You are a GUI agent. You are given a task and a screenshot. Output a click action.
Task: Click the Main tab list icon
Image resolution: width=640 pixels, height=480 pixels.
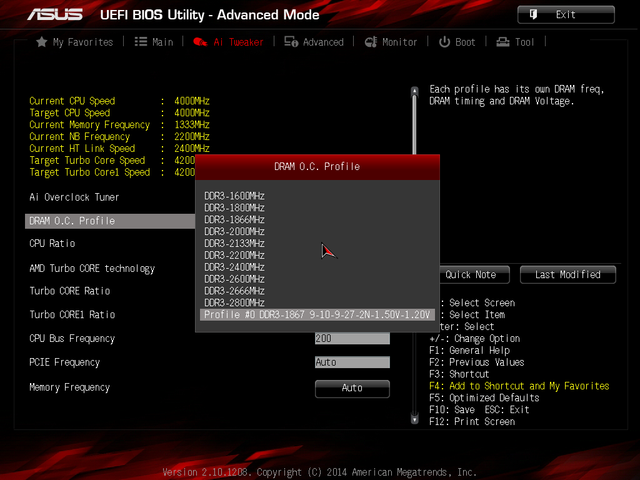[x=141, y=42]
